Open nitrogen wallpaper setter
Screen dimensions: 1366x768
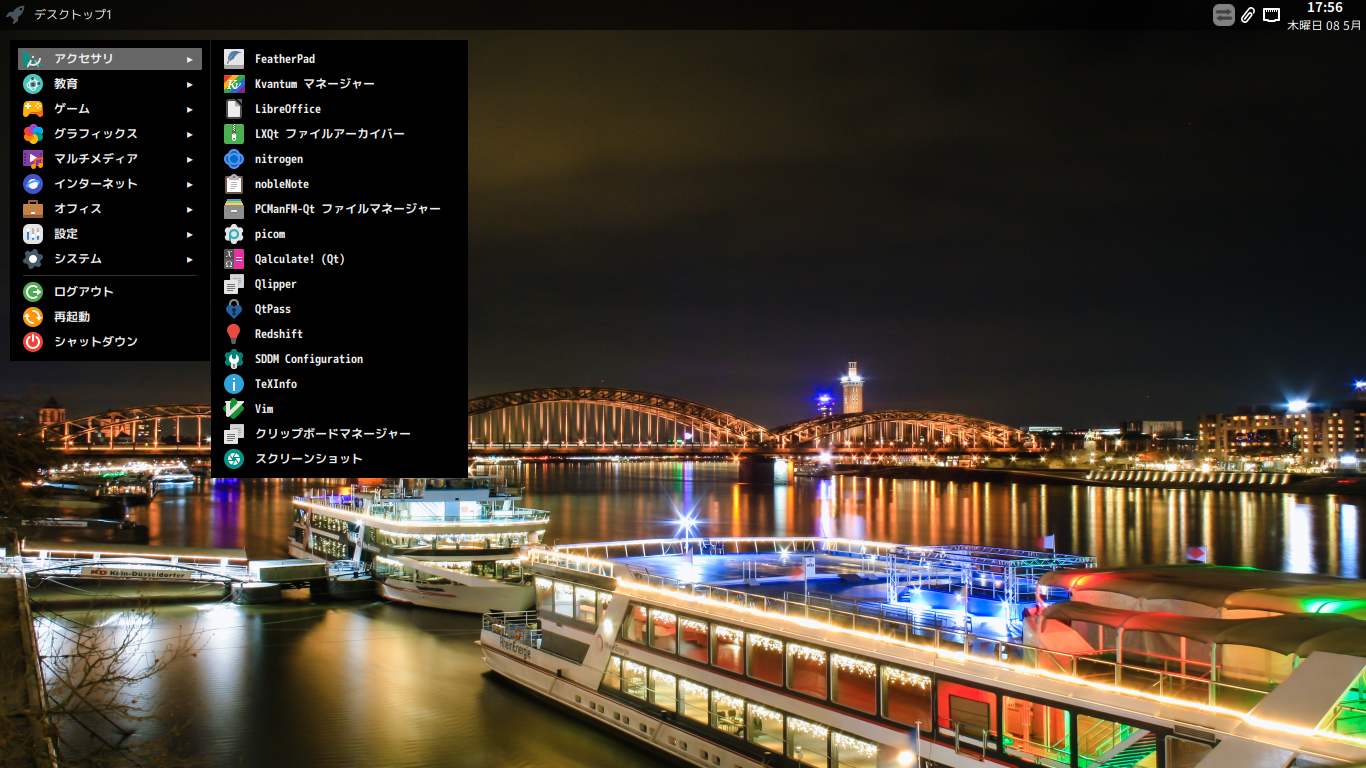click(x=277, y=158)
